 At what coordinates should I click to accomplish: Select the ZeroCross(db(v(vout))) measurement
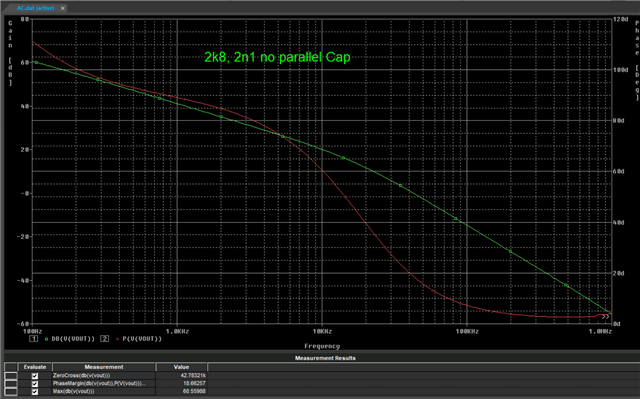81,376
